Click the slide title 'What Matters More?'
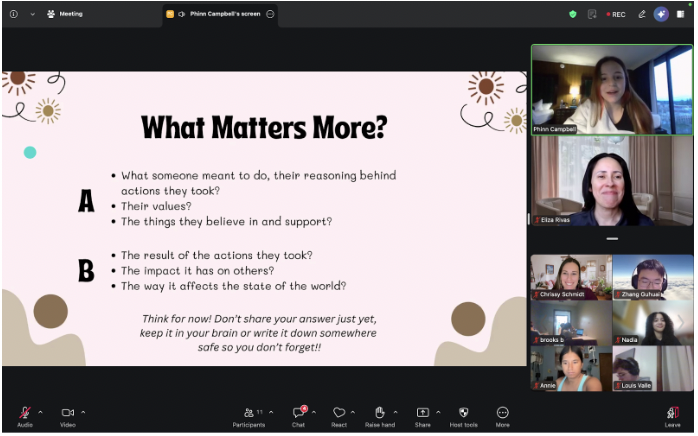Viewport: 698px width, 436px height. (264, 128)
